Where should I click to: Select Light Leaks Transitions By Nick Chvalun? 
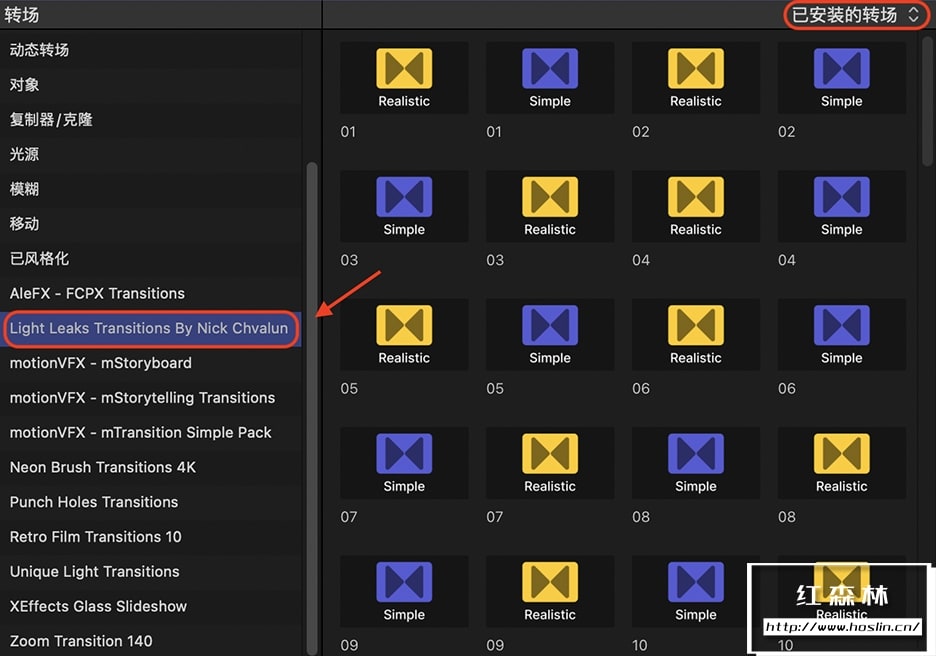150,328
